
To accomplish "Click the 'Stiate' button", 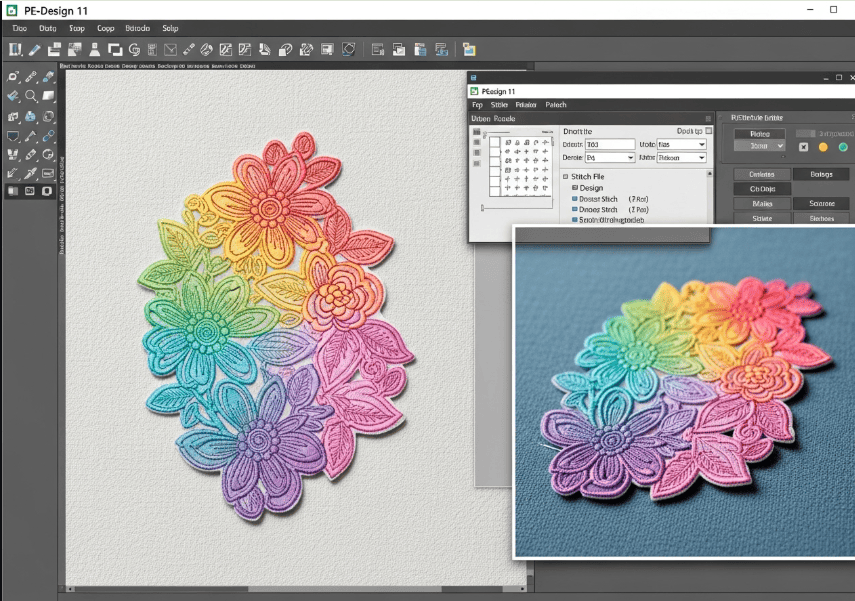I will pos(762,218).
